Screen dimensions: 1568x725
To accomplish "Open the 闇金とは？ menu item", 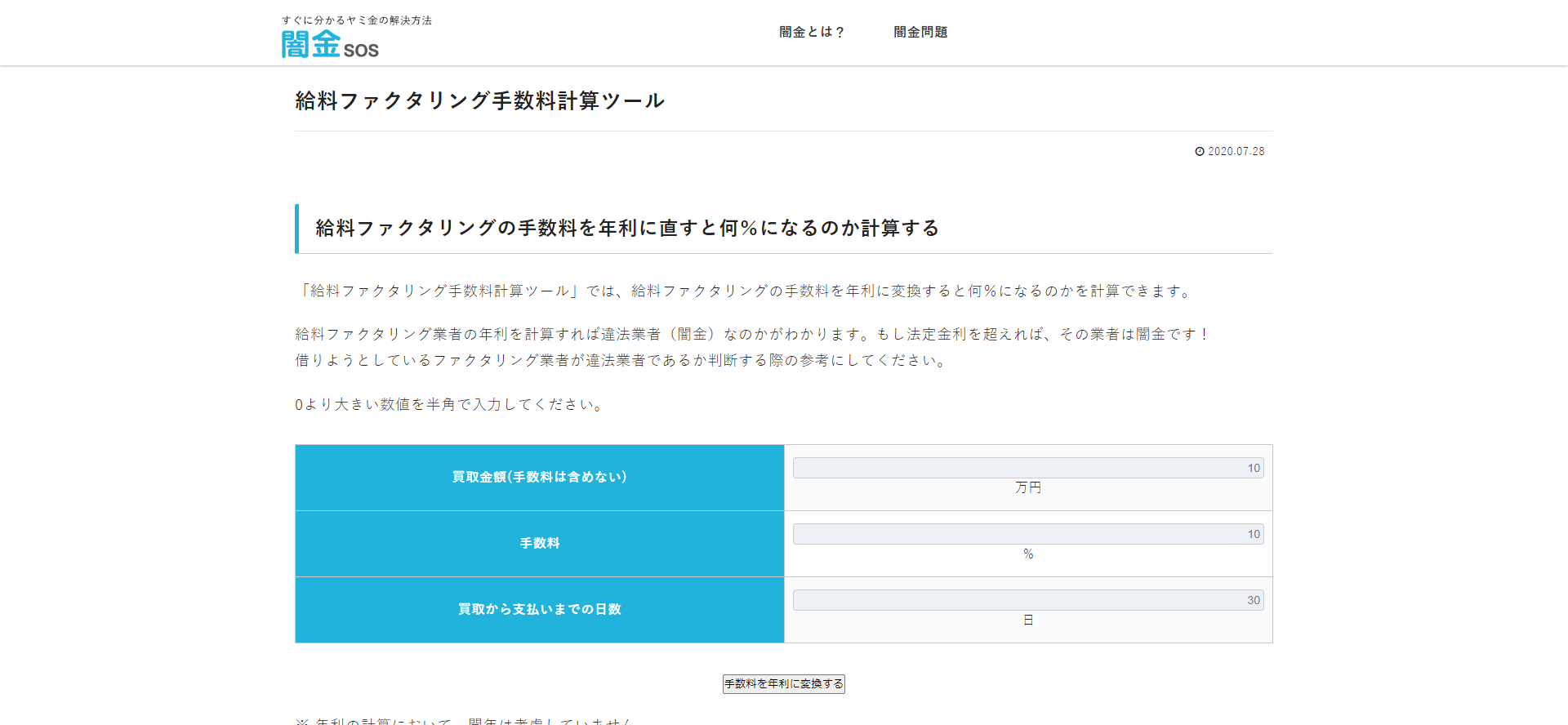I will pyautogui.click(x=811, y=32).
